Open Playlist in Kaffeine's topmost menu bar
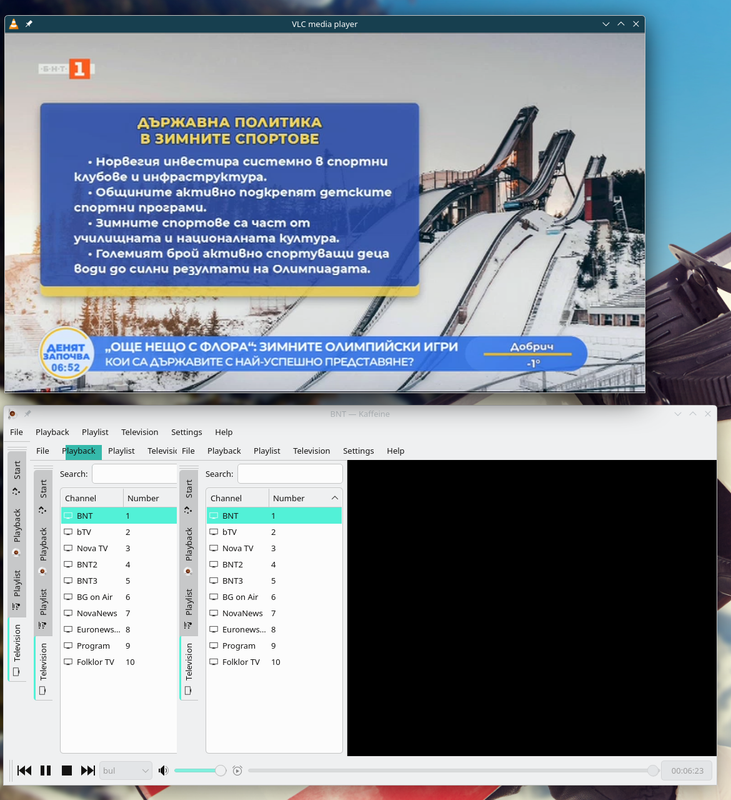The image size is (731, 800). coord(95,432)
